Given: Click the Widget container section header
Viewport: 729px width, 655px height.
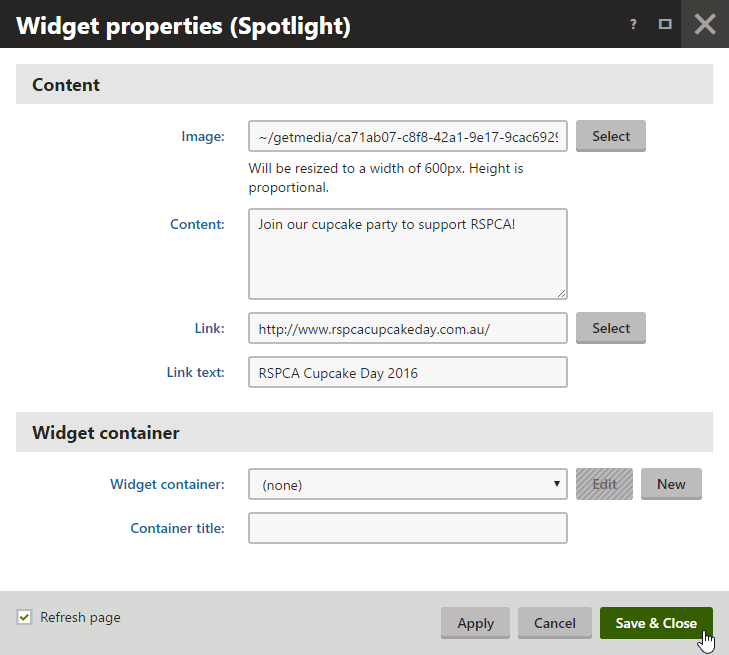Looking at the screenshot, I should 106,433.
